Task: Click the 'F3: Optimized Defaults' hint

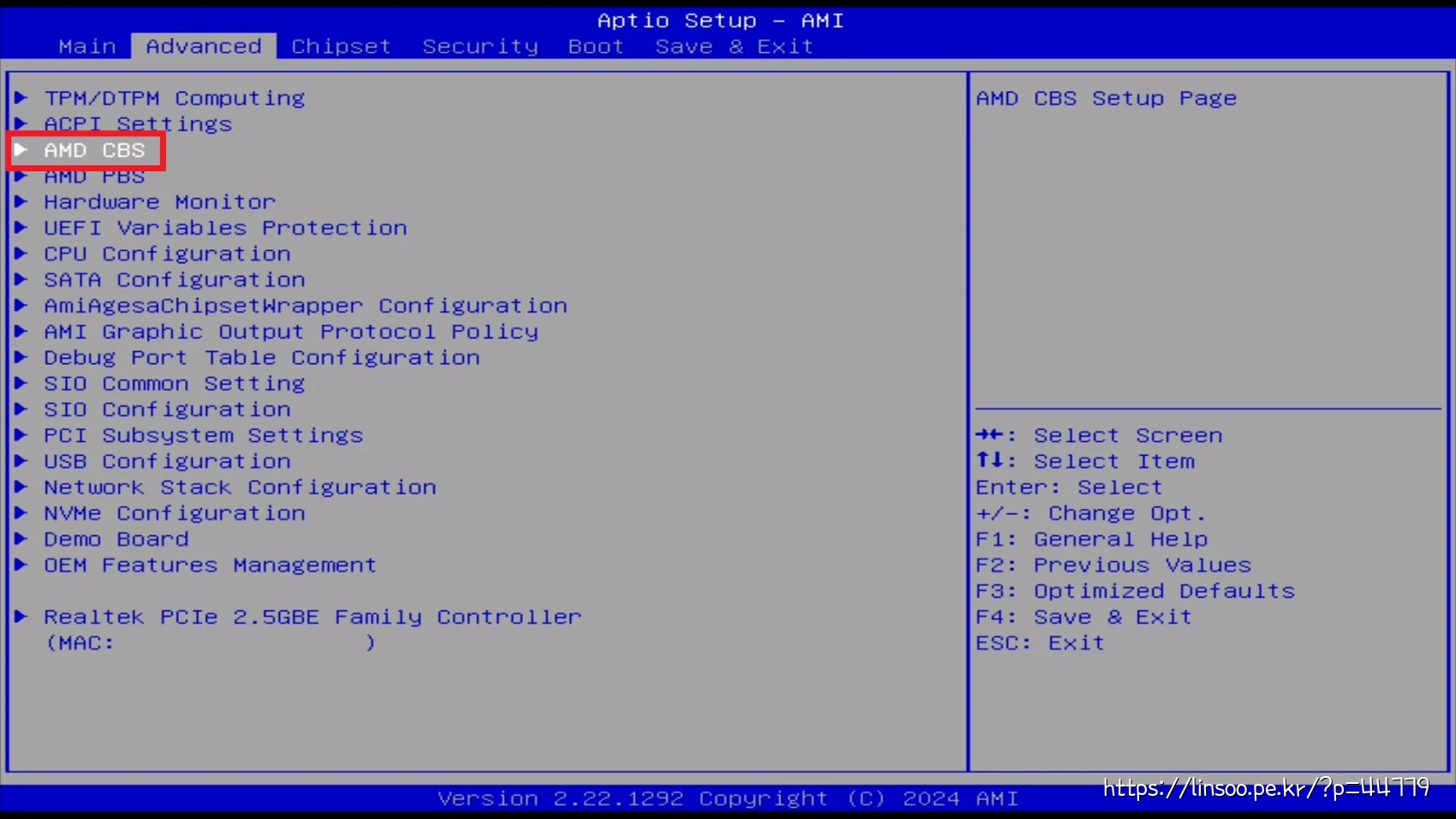Action: pos(1136,591)
